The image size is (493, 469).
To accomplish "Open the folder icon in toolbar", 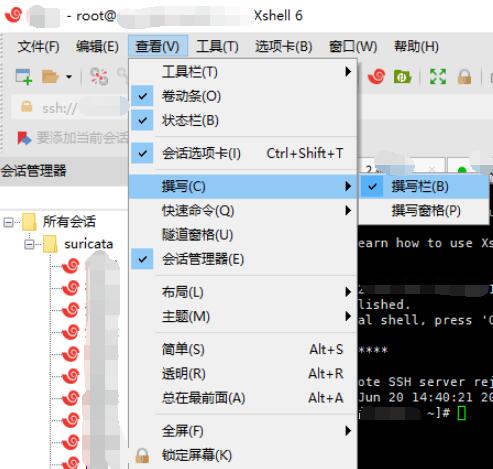I will pyautogui.click(x=50, y=77).
